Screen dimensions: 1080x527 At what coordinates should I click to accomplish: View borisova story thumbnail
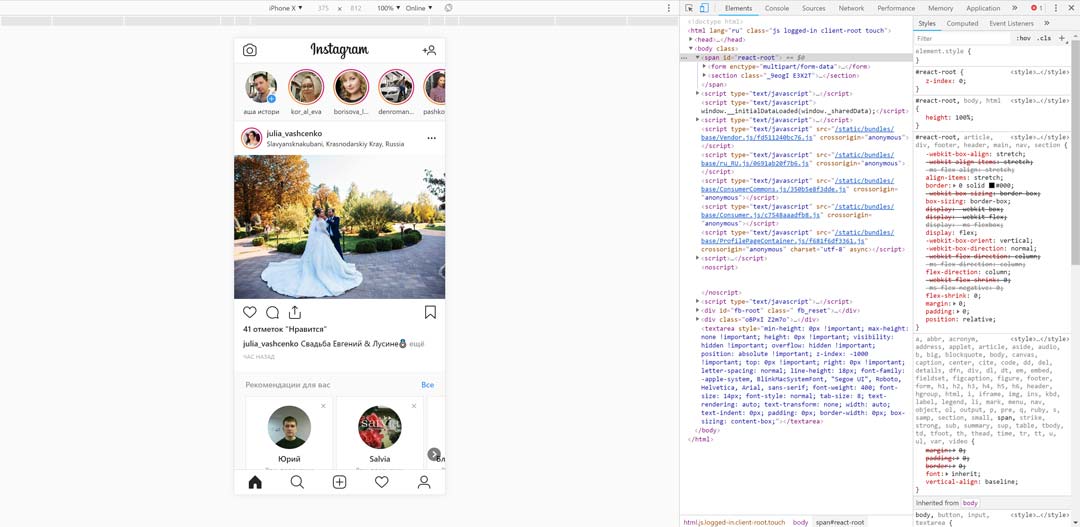pos(351,87)
